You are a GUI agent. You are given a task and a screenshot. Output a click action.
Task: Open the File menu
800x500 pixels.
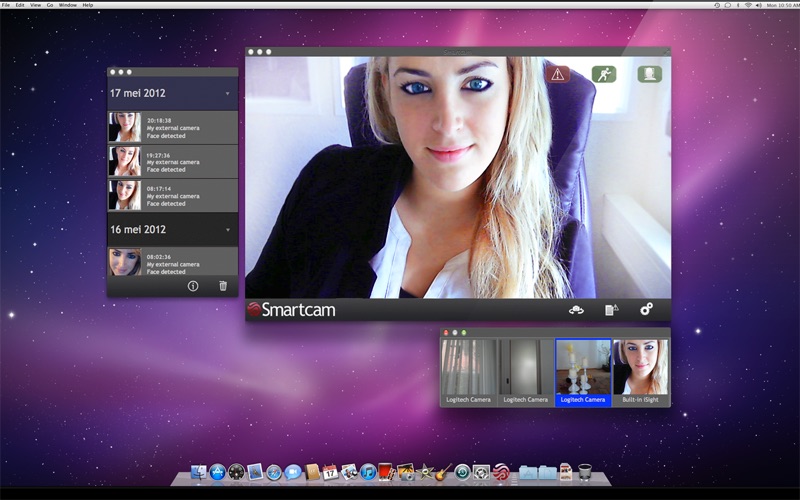pos(6,5)
